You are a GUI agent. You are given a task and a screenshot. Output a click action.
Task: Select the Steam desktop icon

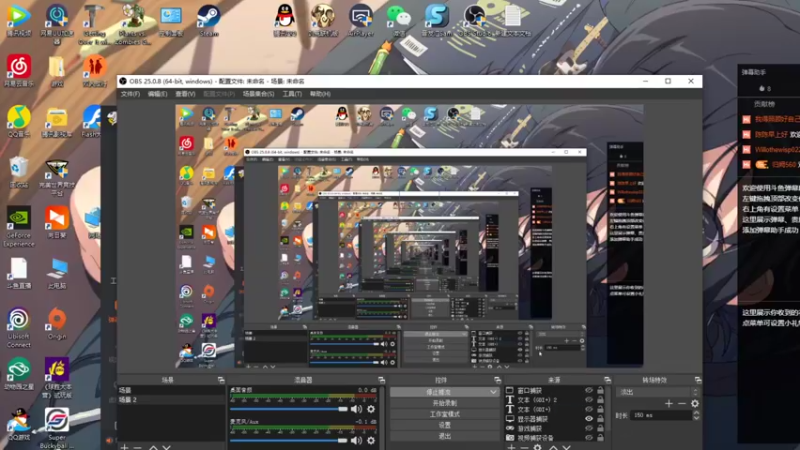(x=209, y=21)
